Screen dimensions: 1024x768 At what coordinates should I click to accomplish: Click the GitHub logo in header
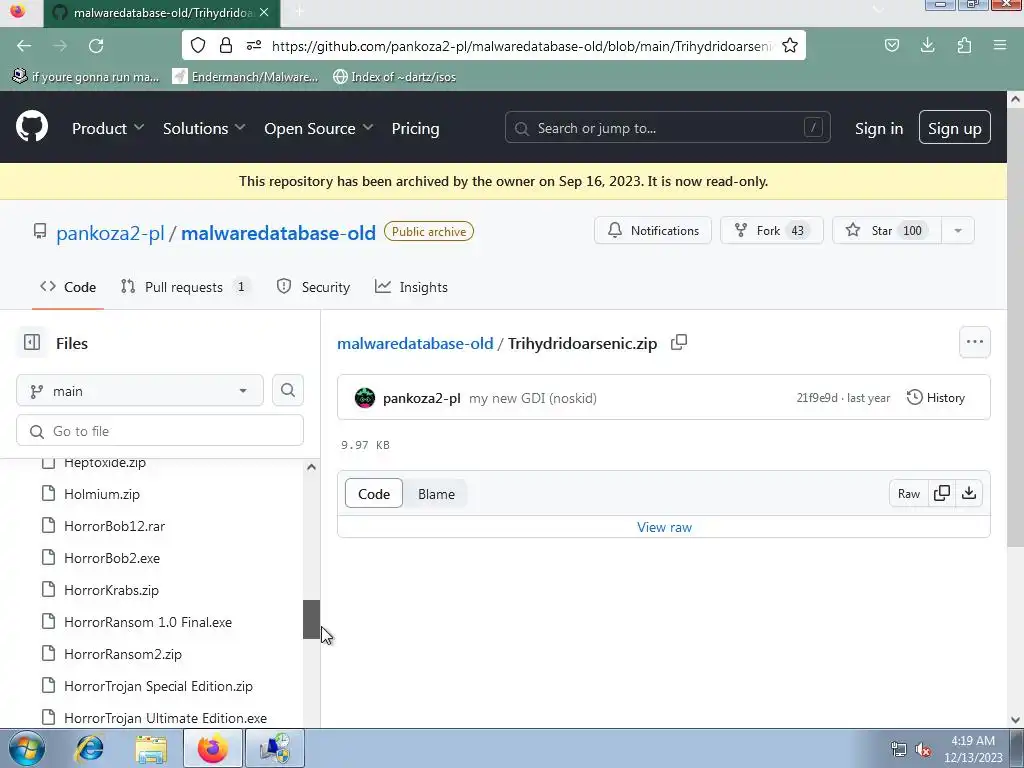31,127
